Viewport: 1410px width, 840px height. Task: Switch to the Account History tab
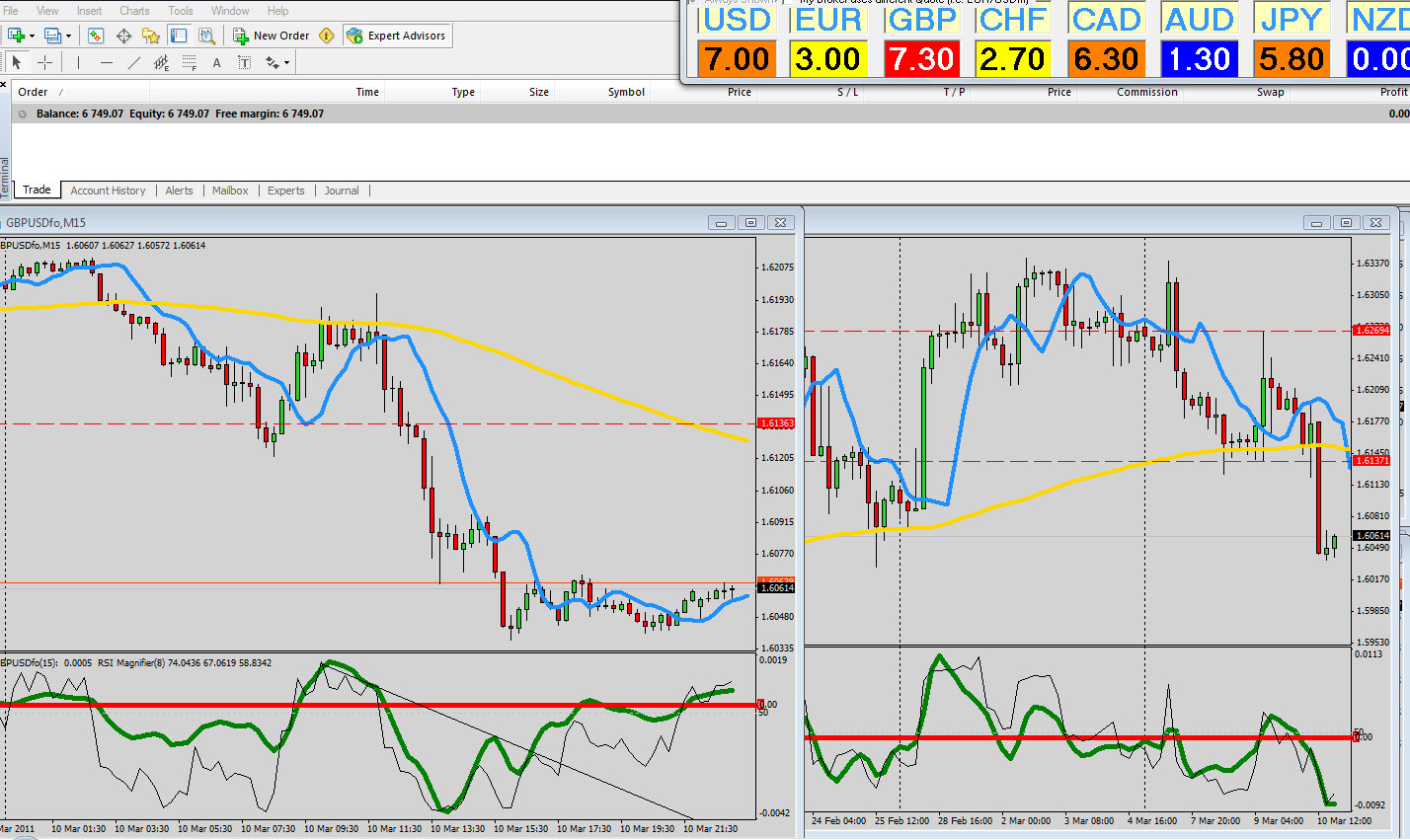point(108,191)
